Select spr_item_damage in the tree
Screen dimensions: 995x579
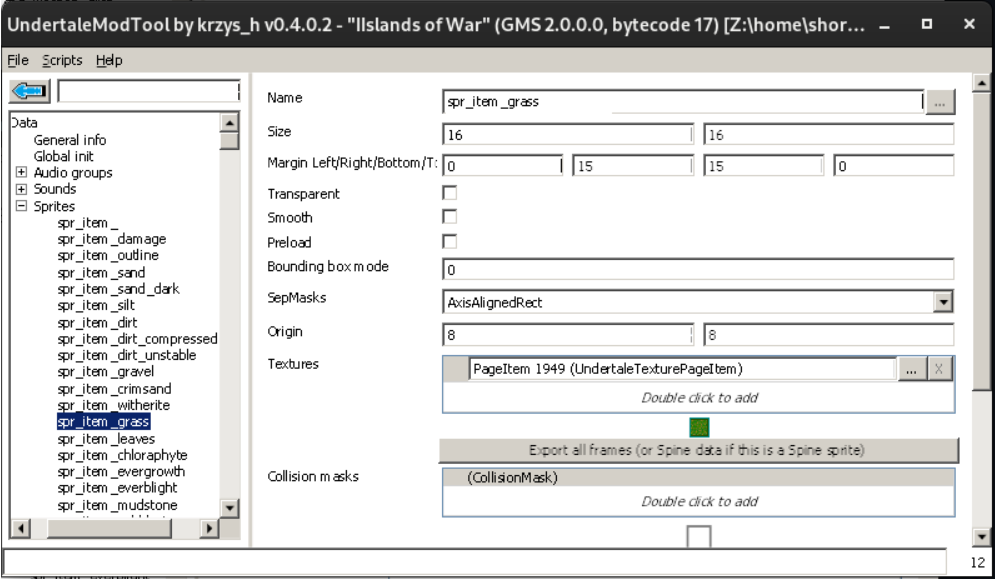[x=112, y=239]
